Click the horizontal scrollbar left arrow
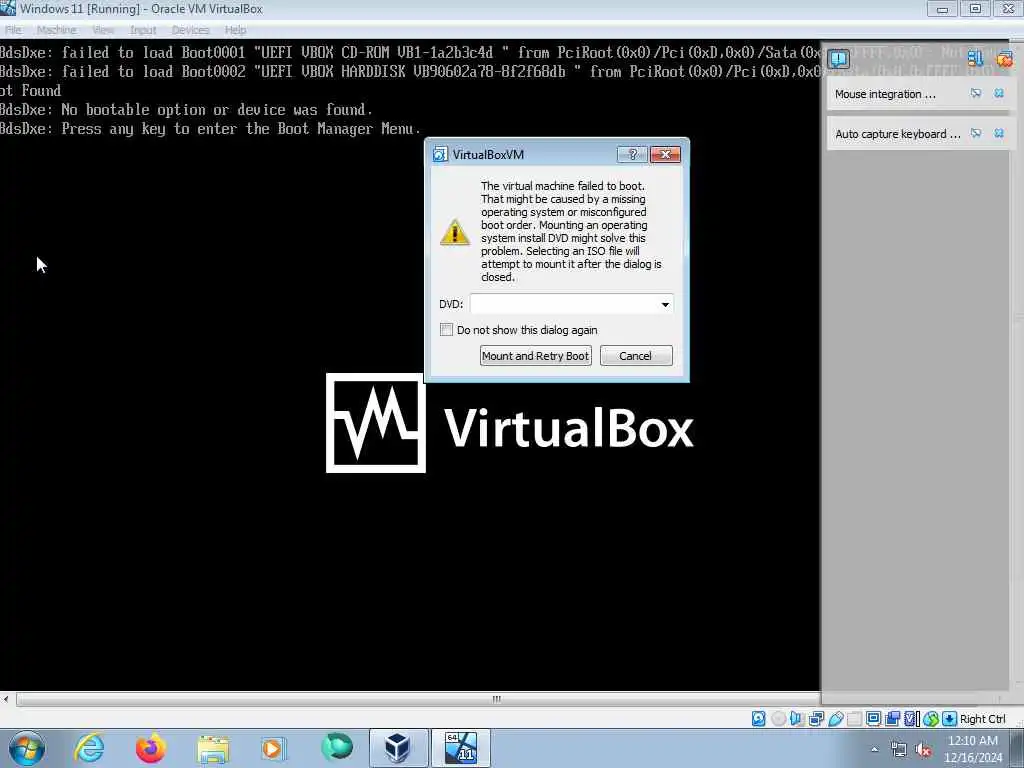 tap(6, 699)
